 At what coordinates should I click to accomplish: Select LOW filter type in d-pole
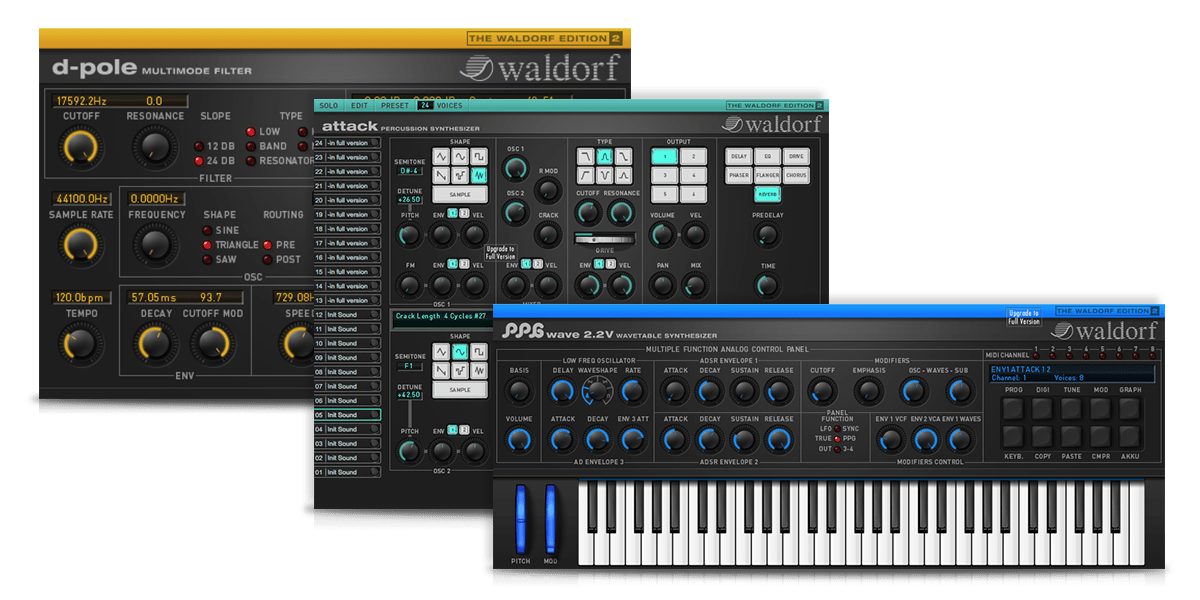point(250,131)
